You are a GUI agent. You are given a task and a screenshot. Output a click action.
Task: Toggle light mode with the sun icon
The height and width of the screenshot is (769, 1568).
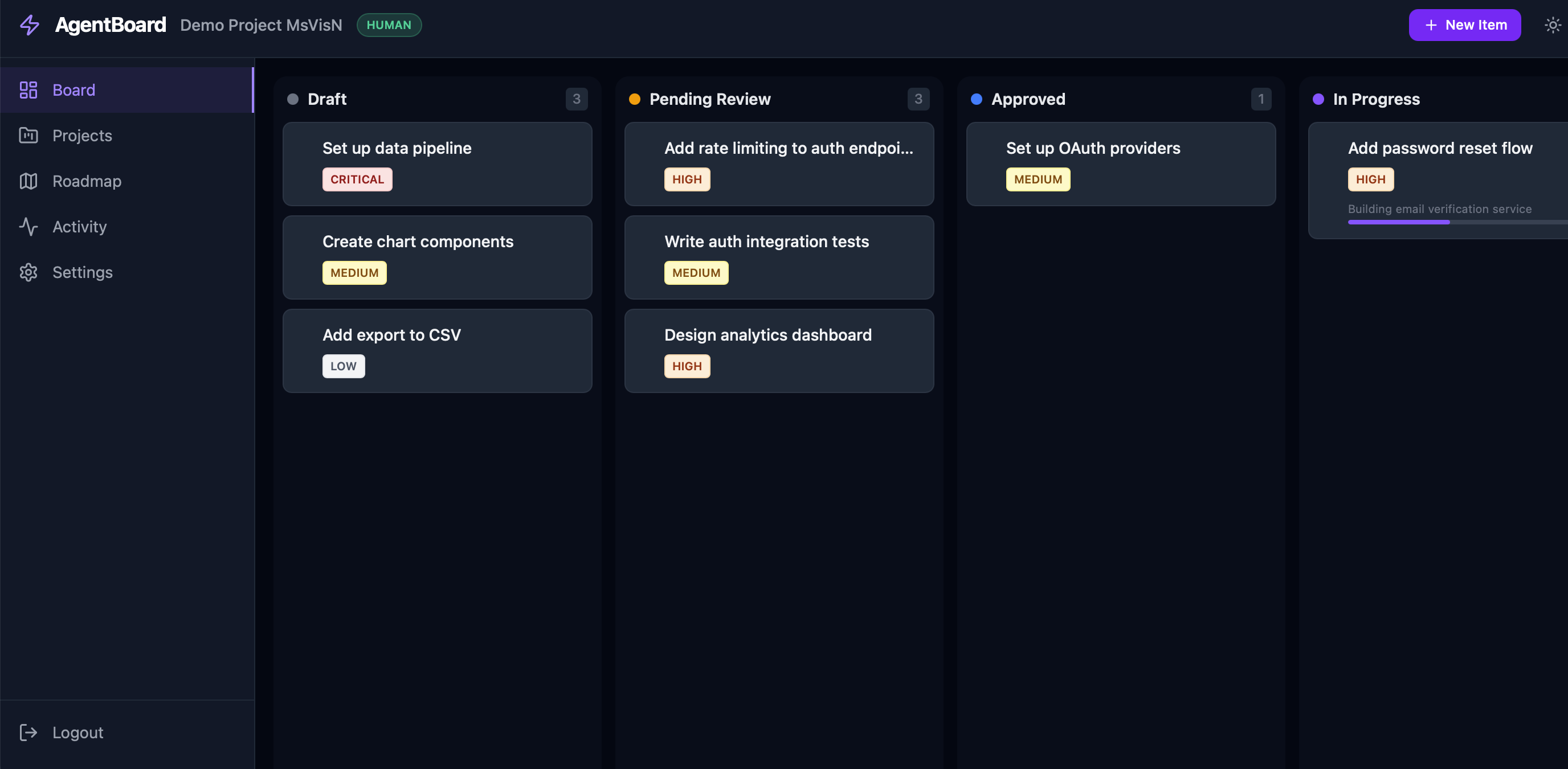click(1551, 25)
